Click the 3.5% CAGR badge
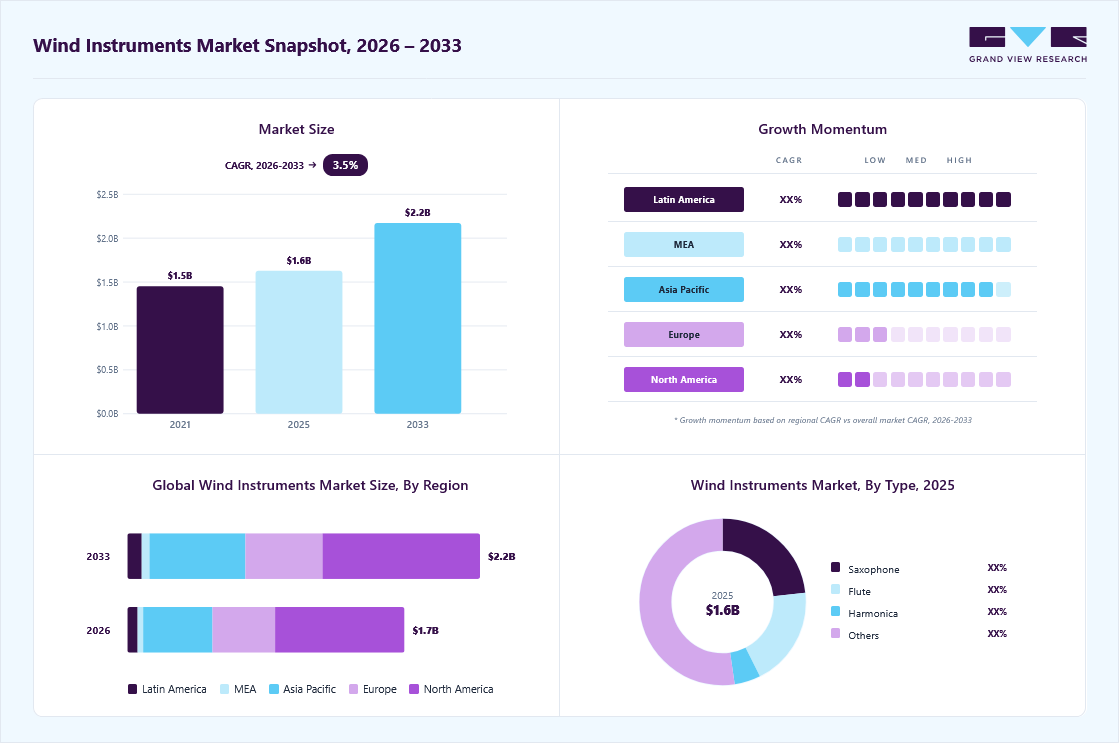This screenshot has height=743, width=1120. tap(345, 165)
